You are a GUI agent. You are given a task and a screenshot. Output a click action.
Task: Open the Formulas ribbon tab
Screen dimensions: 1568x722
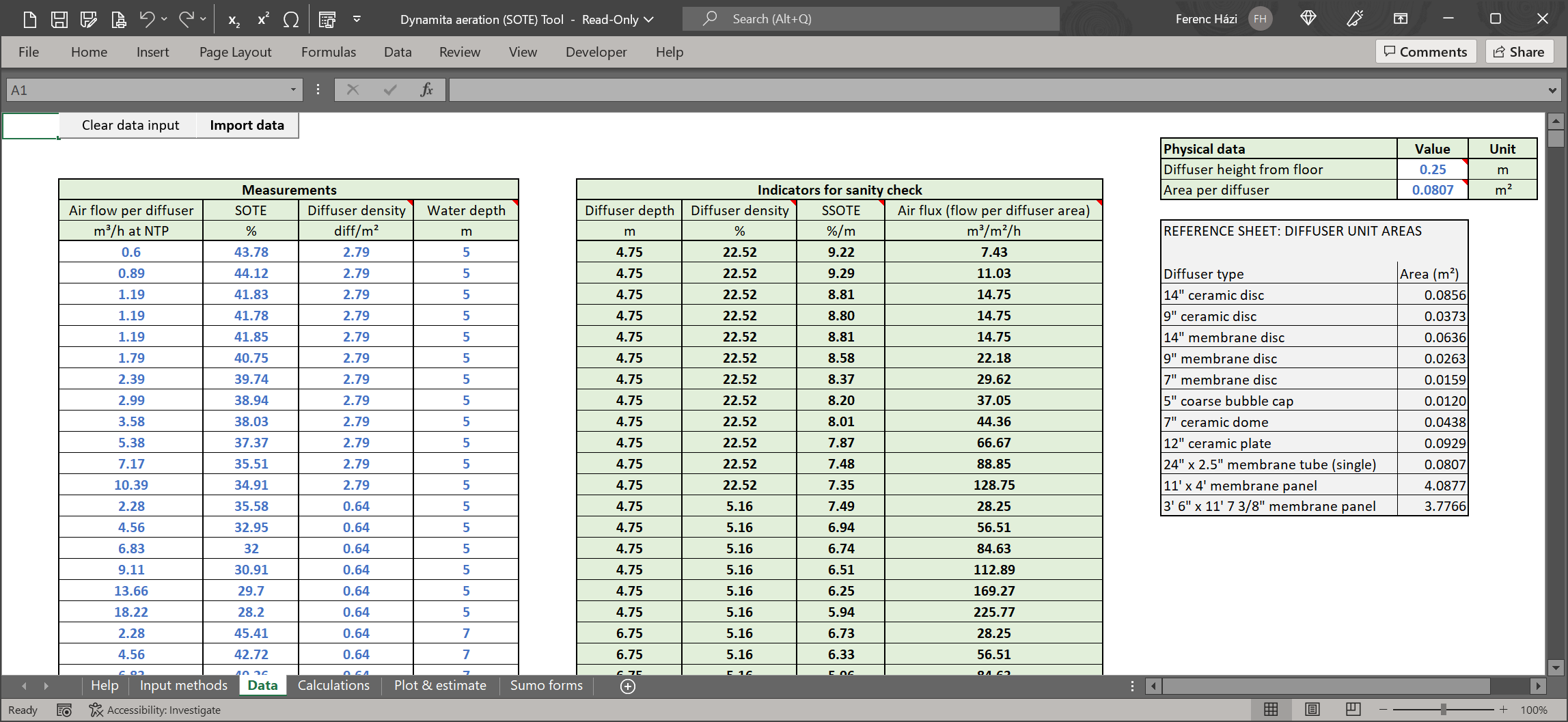click(x=328, y=52)
